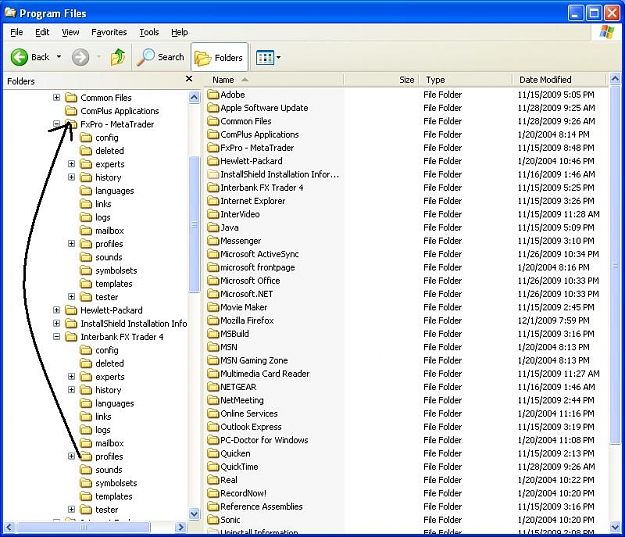Expand history under Interbank FX Trader 4
The width and height of the screenshot is (625, 537).
(71, 389)
